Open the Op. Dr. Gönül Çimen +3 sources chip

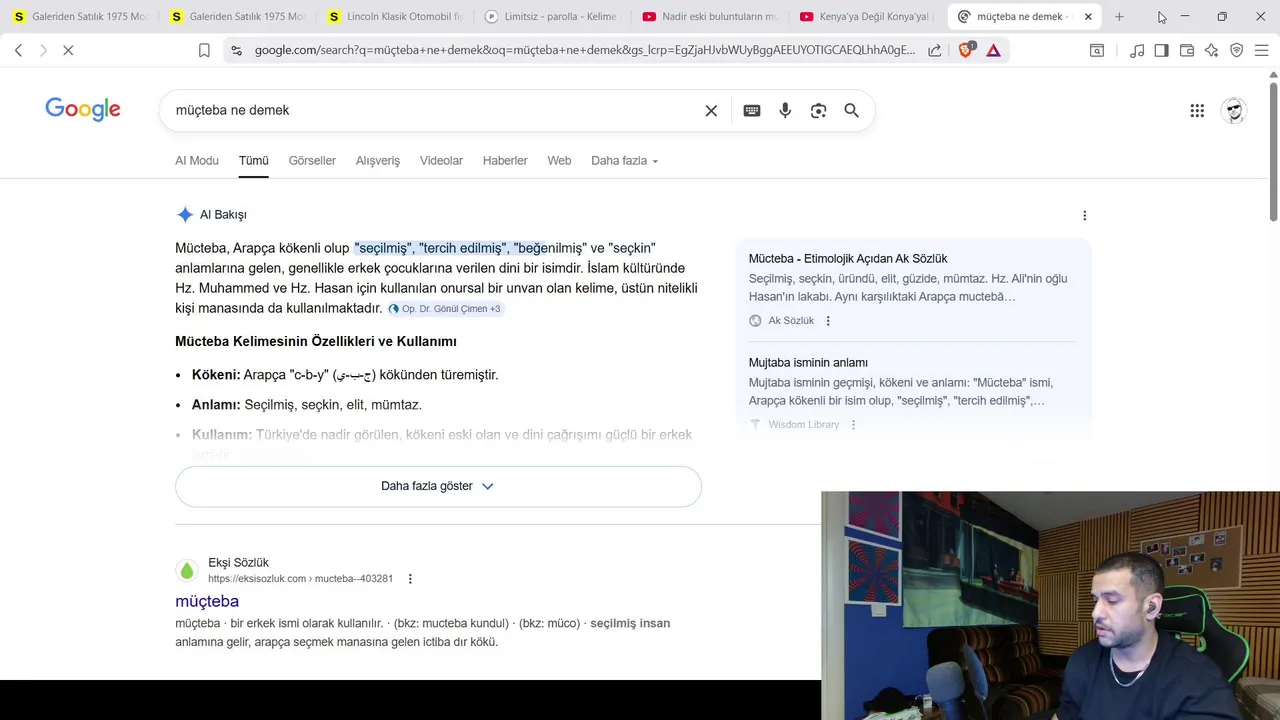point(445,309)
